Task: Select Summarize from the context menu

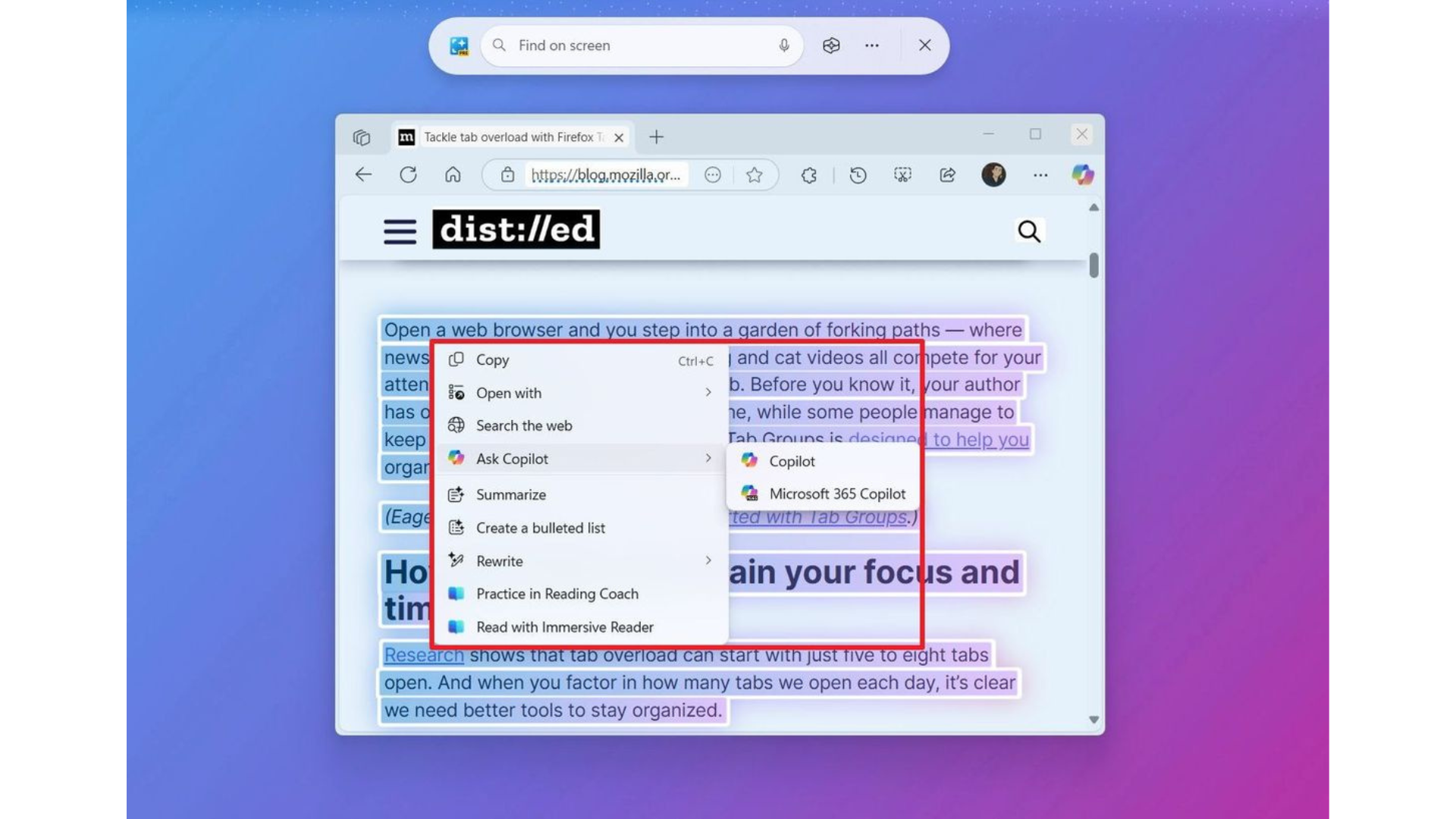Action: 510,494
